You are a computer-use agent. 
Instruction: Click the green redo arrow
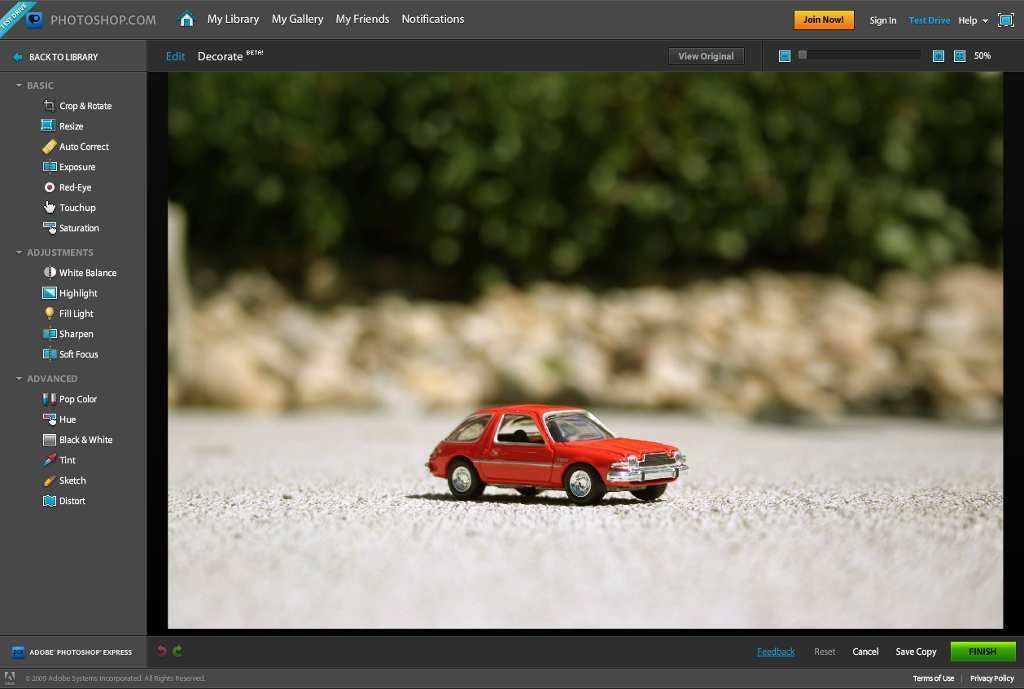click(178, 652)
